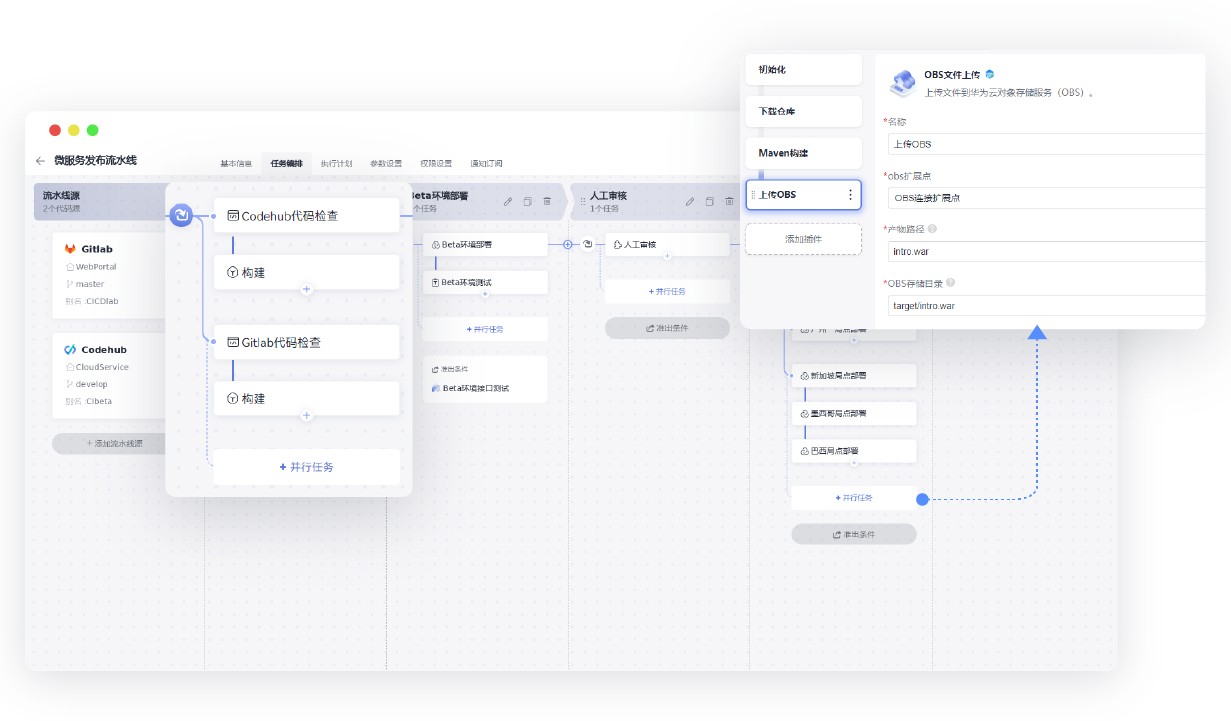Add task via plus below first 构建

[307, 289]
